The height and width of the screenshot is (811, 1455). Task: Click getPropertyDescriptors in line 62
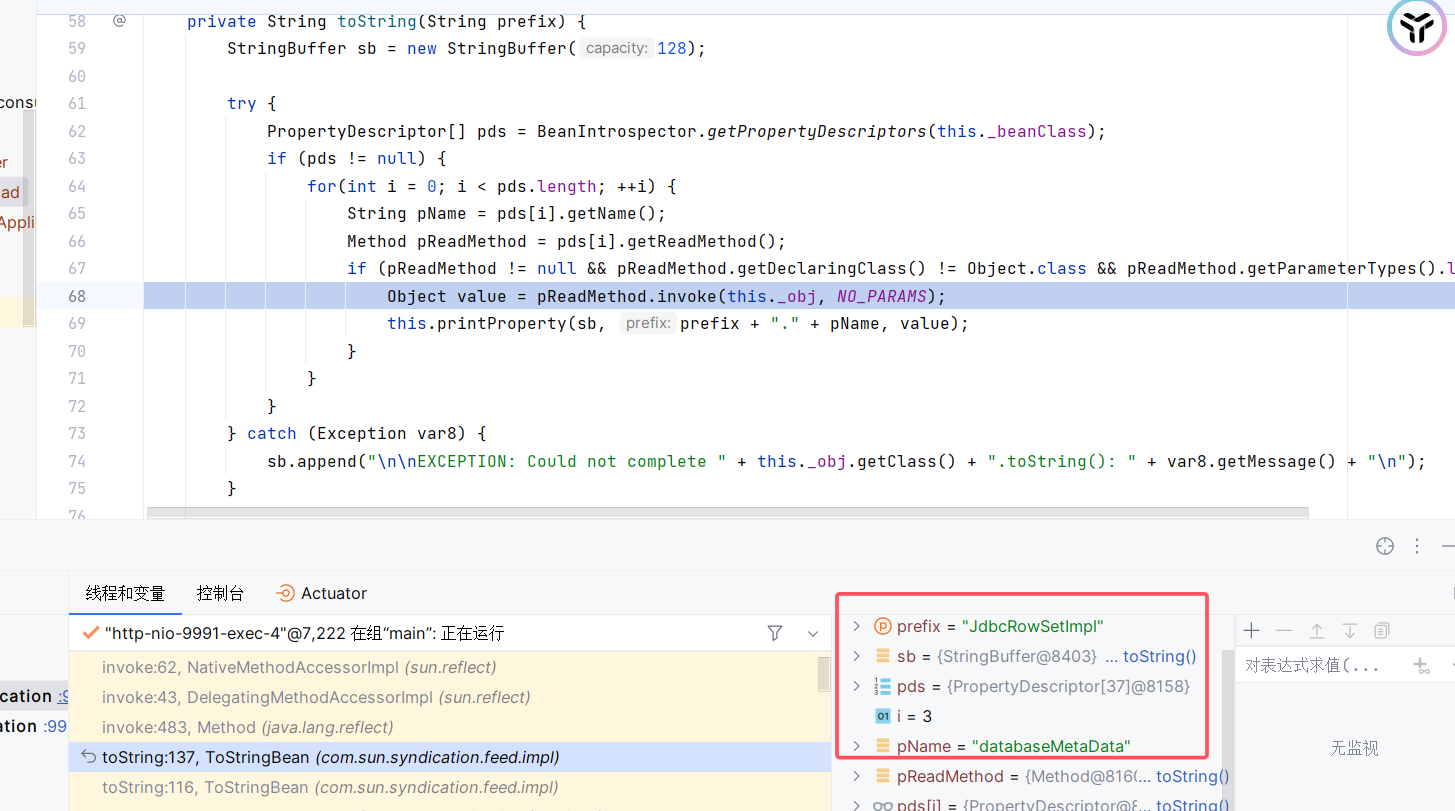pos(817,131)
